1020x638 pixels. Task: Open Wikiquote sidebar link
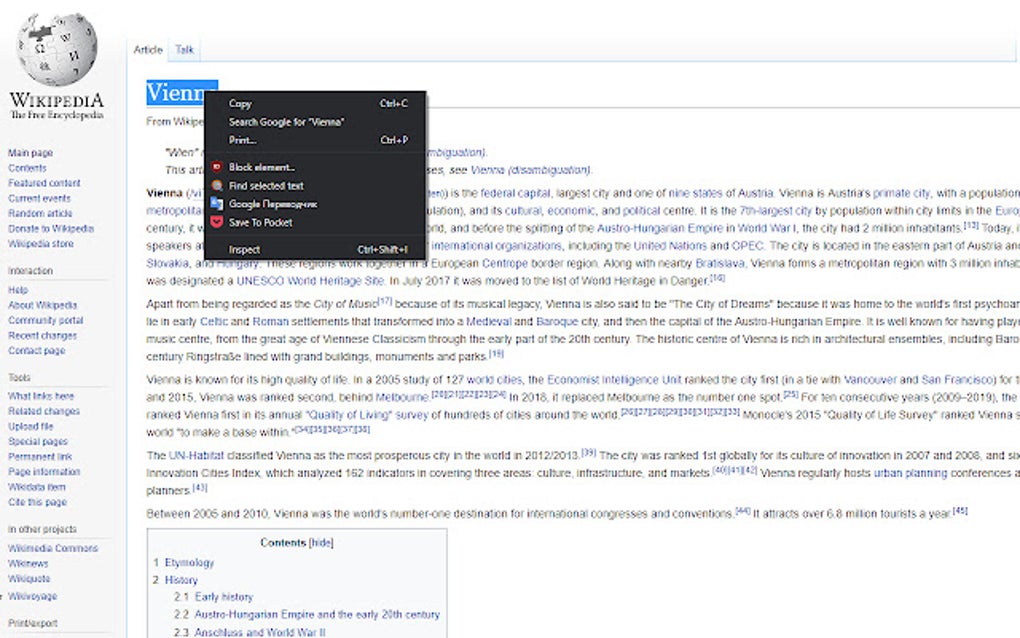click(29, 579)
